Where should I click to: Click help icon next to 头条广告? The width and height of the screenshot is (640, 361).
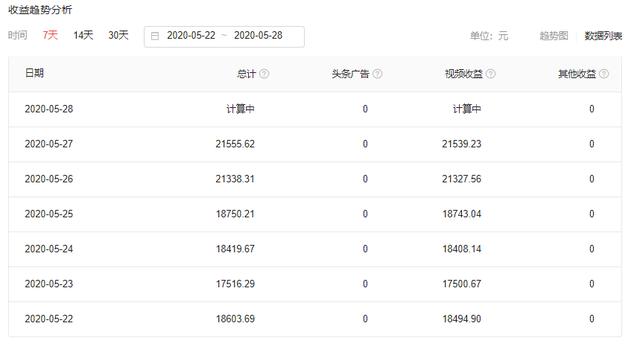pos(378,74)
